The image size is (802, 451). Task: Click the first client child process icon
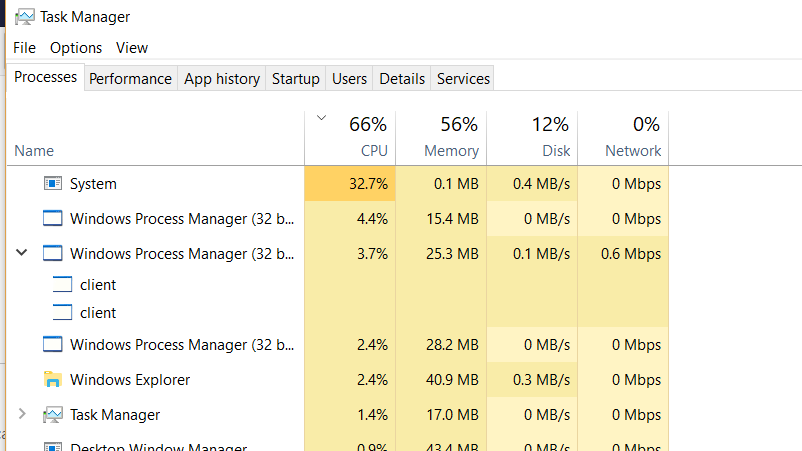[62, 284]
